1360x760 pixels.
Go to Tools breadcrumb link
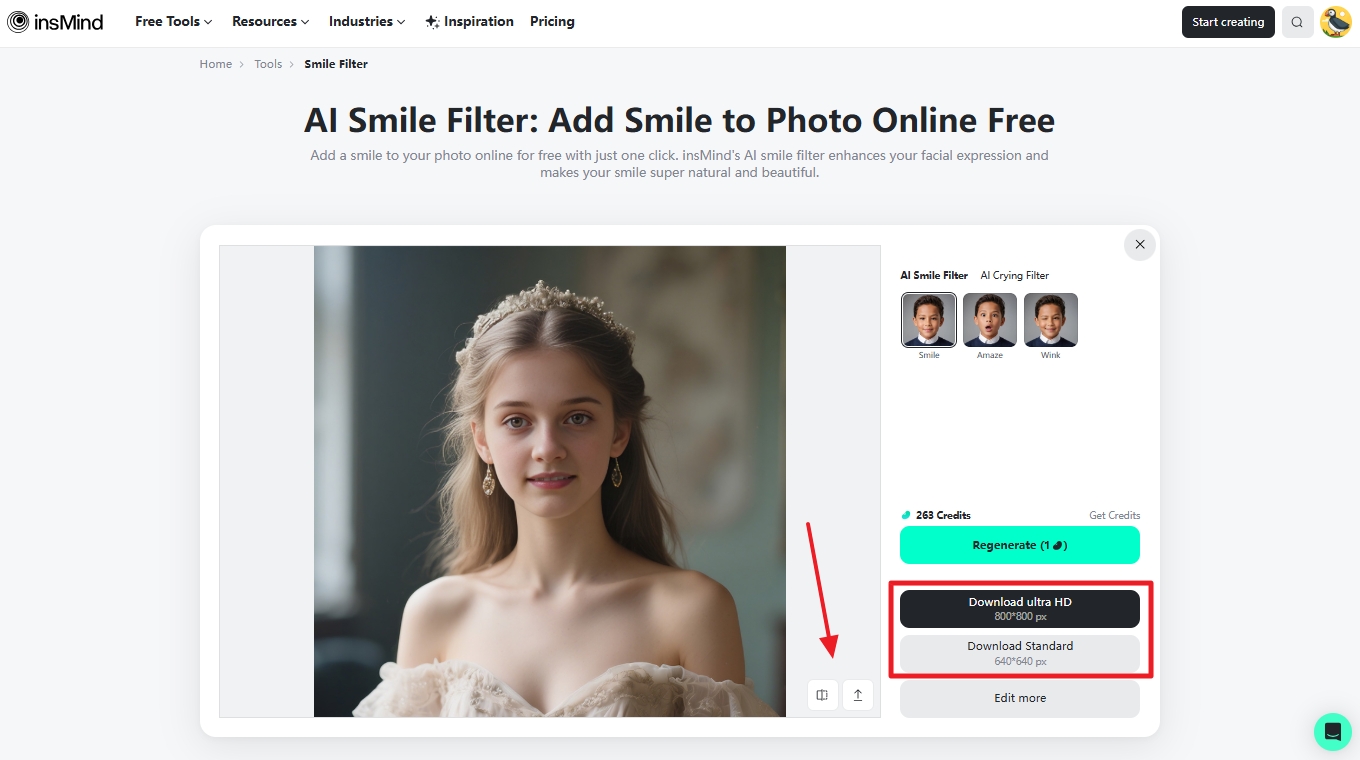point(268,64)
